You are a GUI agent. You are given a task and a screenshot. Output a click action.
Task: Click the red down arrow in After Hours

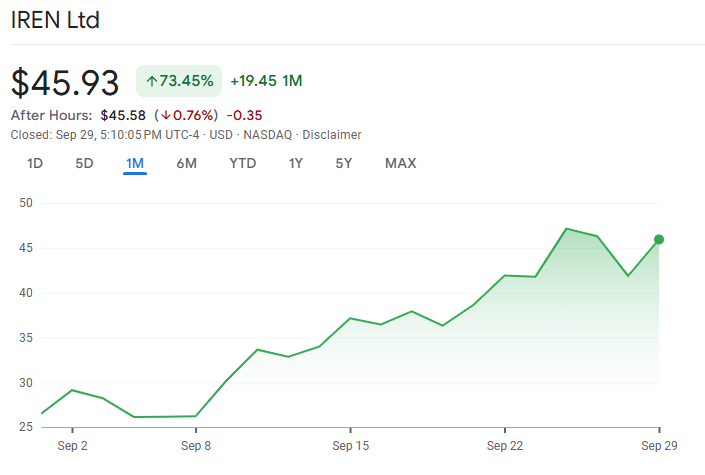tap(165, 115)
